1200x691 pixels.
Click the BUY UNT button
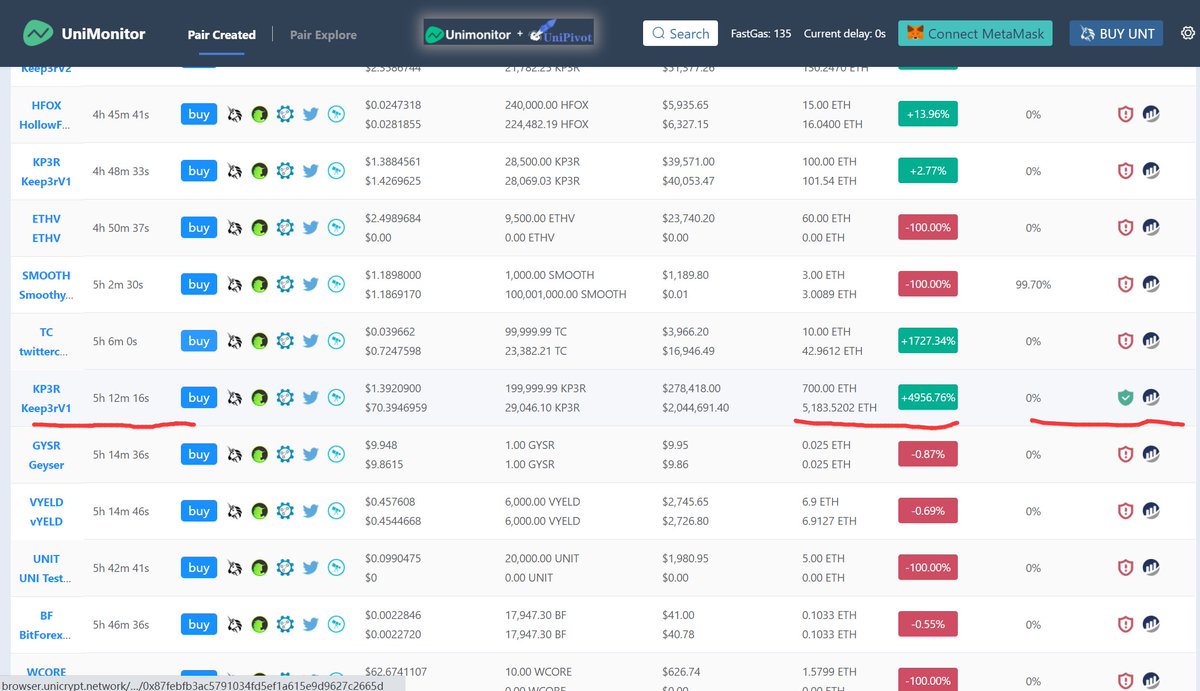click(1116, 33)
